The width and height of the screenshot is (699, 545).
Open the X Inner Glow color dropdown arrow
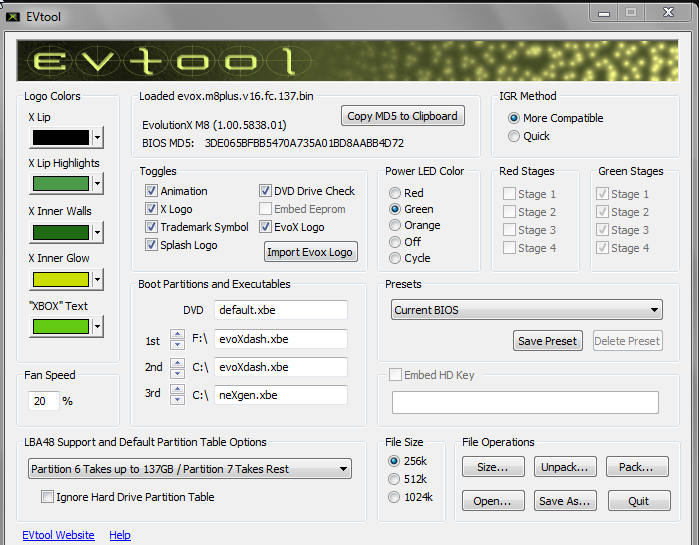(97, 279)
